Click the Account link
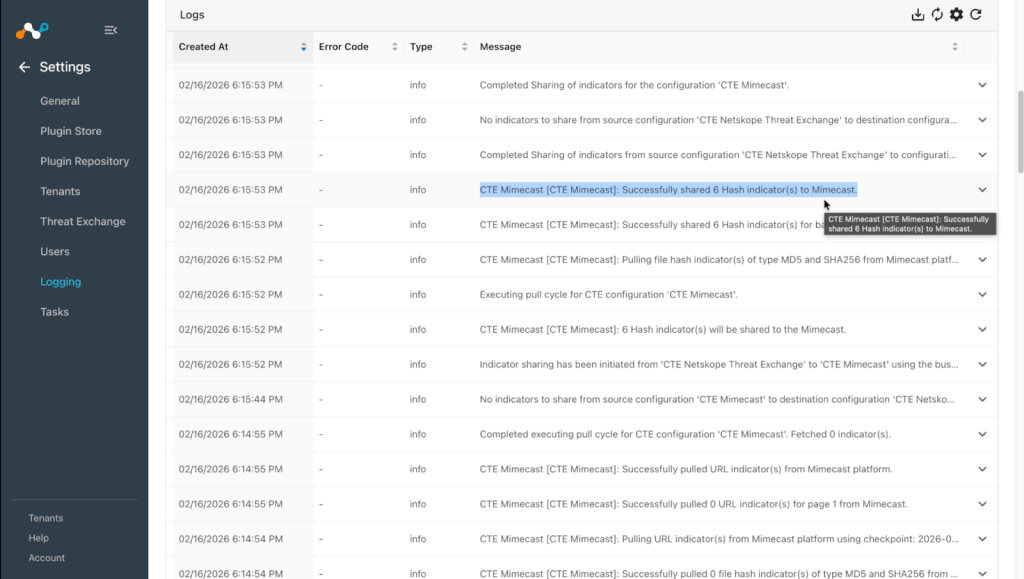The image size is (1024, 579). click(46, 558)
